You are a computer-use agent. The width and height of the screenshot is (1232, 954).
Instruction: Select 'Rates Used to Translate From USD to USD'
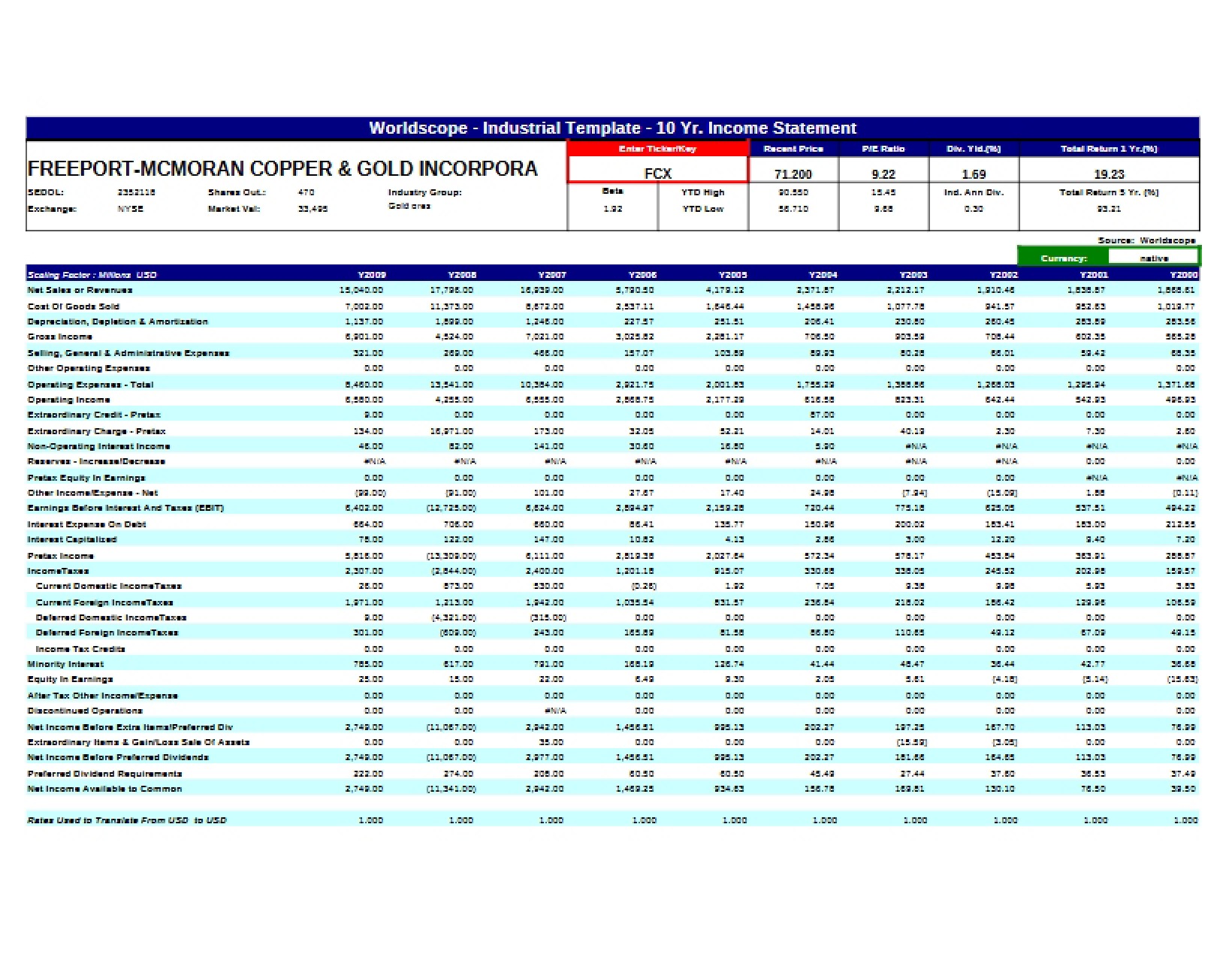point(127,820)
